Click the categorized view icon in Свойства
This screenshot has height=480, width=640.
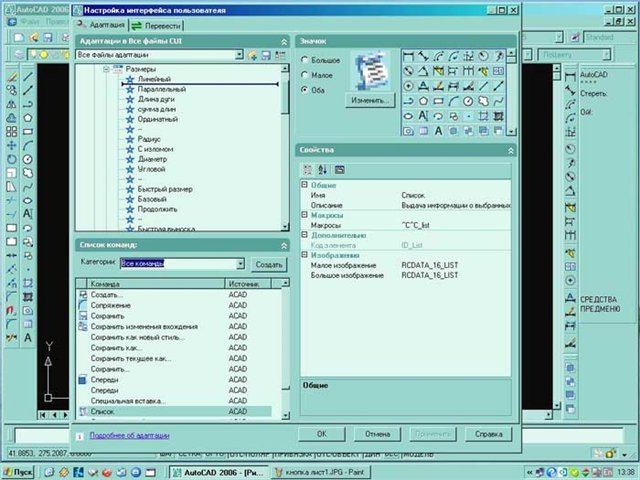pyautogui.click(x=308, y=170)
